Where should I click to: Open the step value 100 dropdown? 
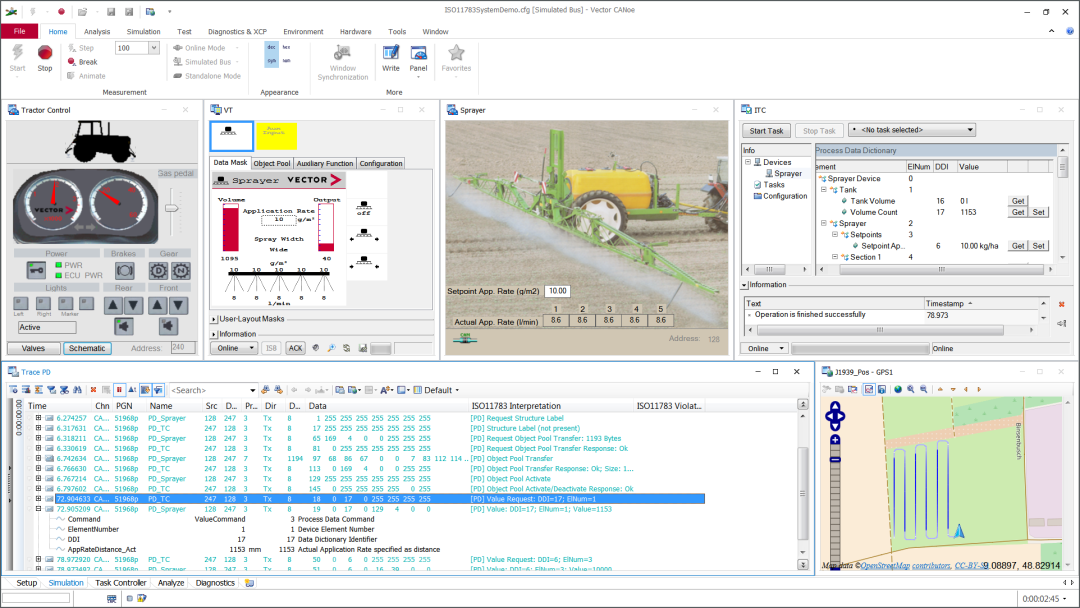pos(154,48)
